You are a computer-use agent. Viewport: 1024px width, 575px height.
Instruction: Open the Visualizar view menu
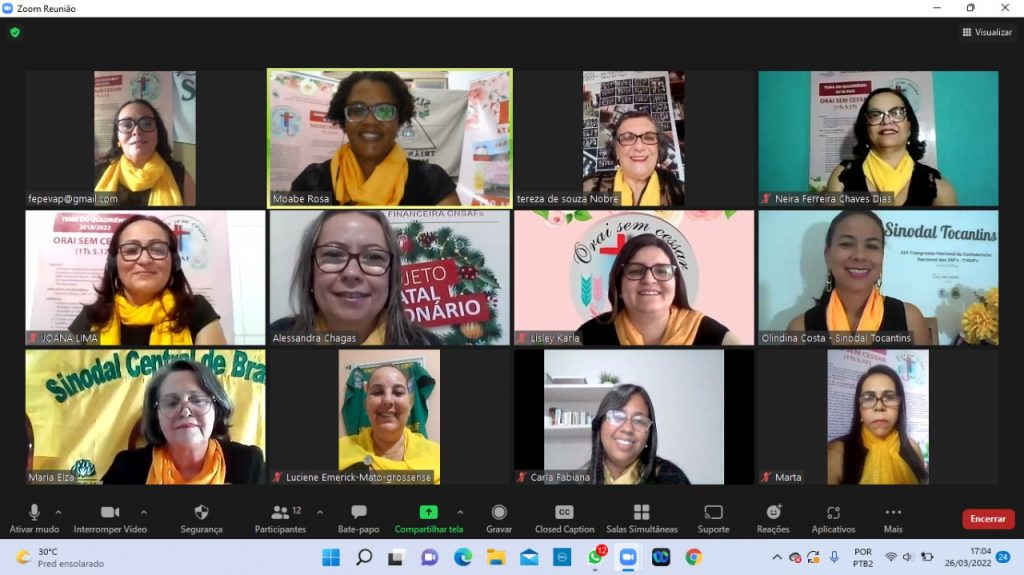click(x=987, y=32)
